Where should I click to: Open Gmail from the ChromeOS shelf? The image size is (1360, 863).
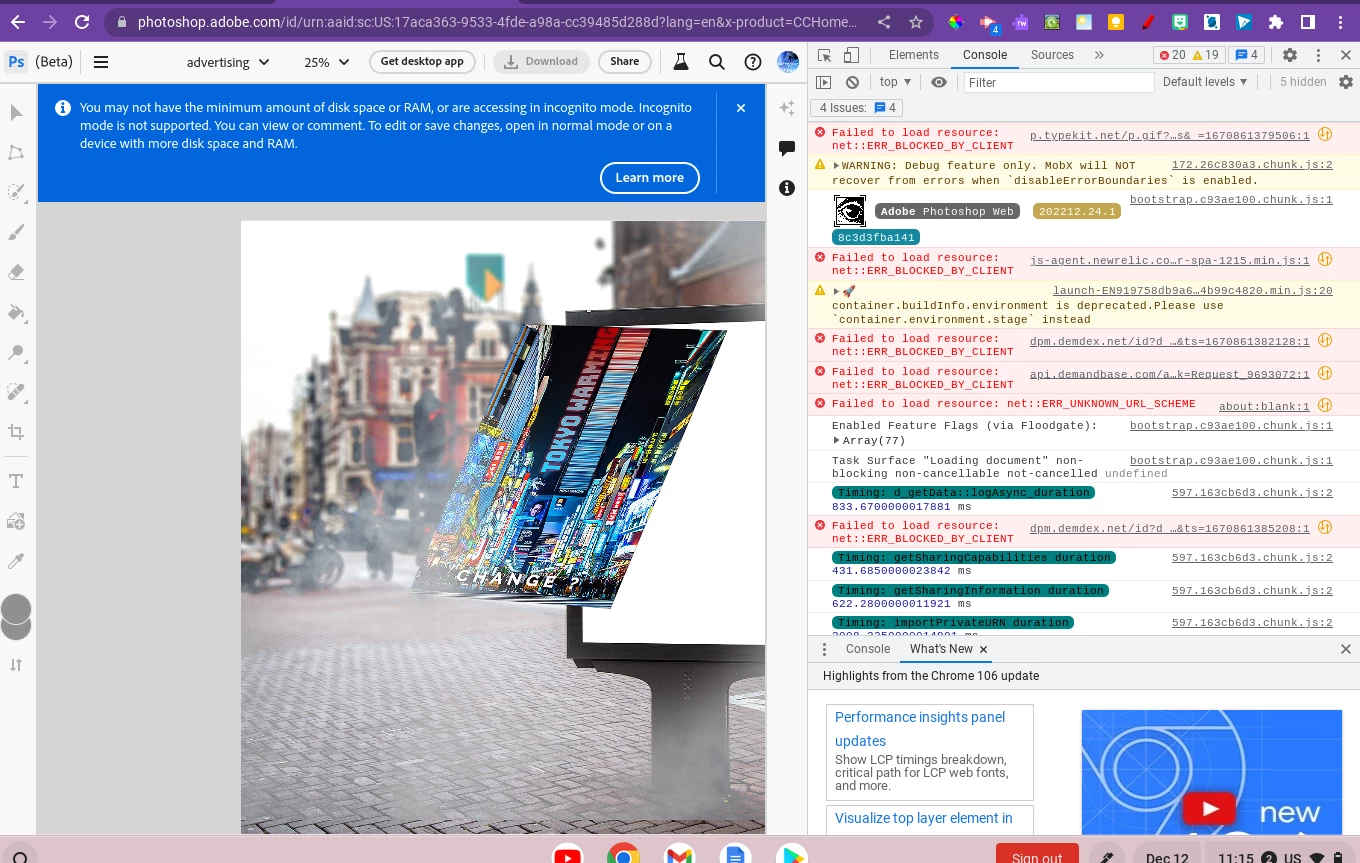pos(680,856)
